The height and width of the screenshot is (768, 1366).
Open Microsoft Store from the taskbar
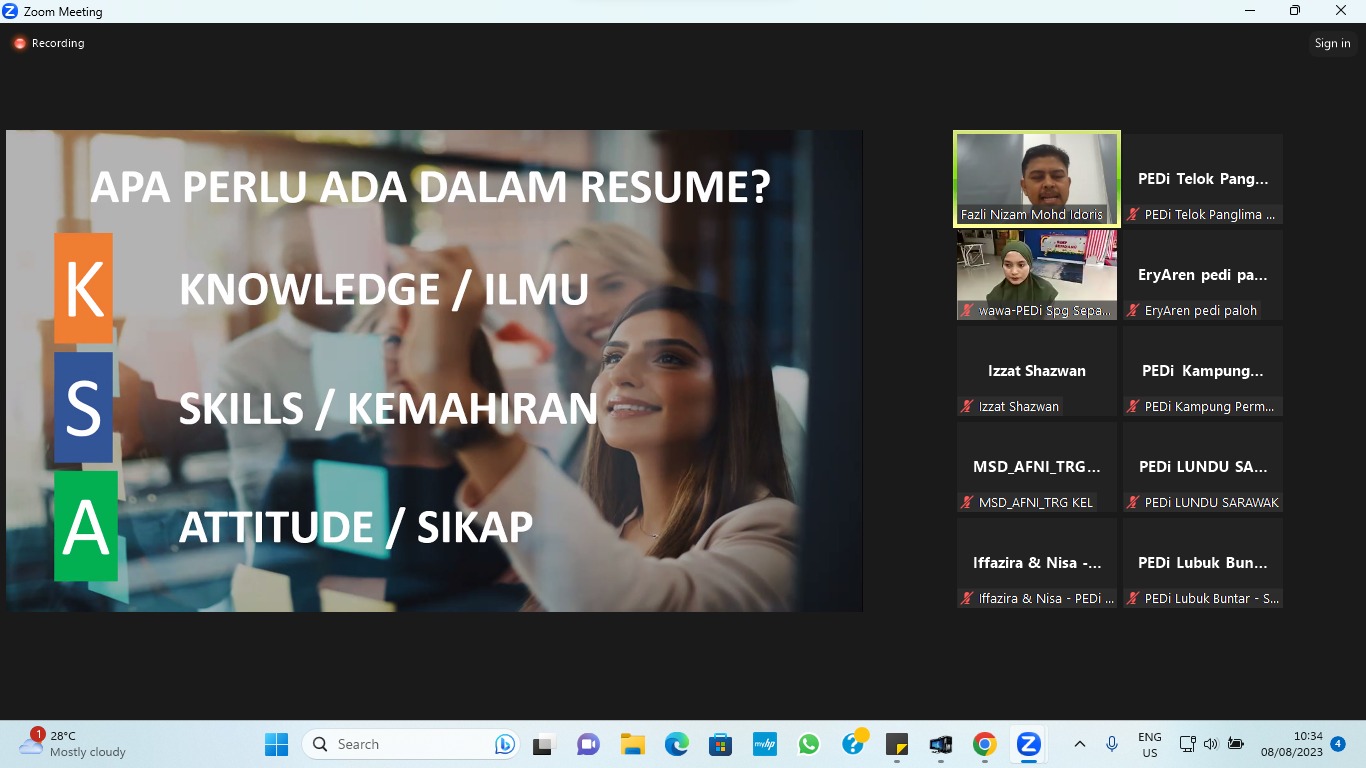[x=720, y=744]
